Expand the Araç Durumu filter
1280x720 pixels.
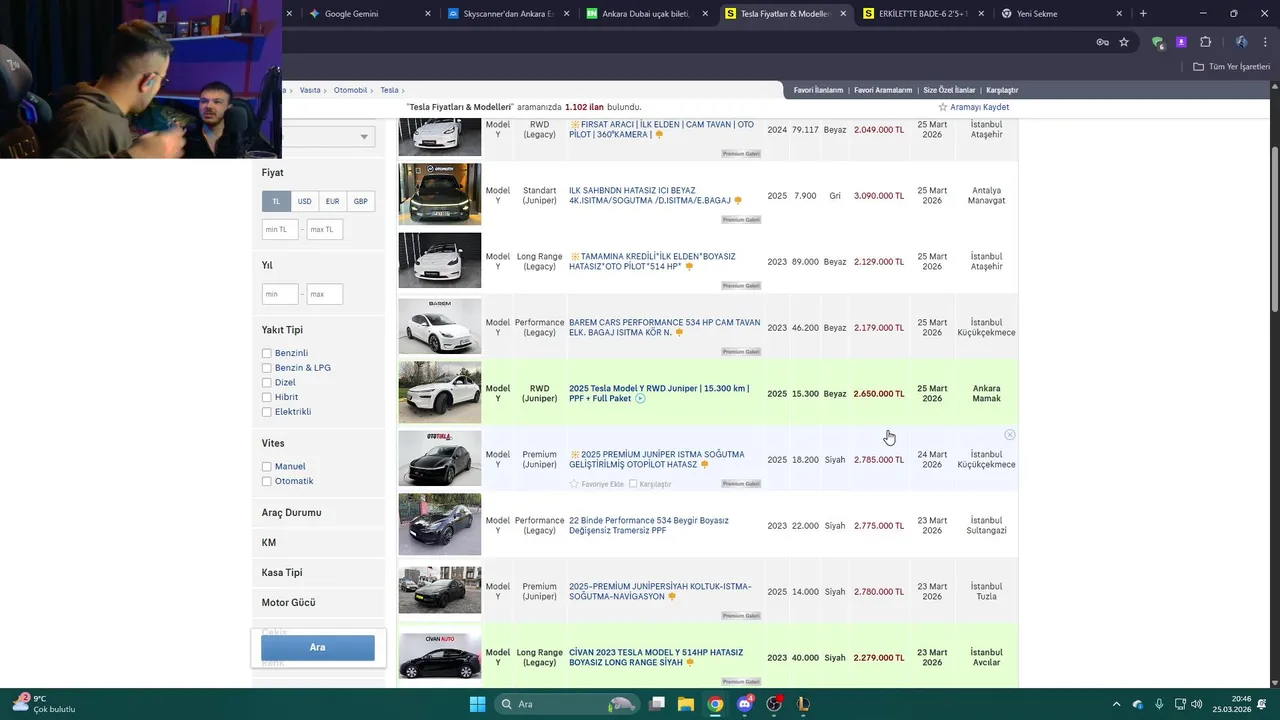(292, 512)
